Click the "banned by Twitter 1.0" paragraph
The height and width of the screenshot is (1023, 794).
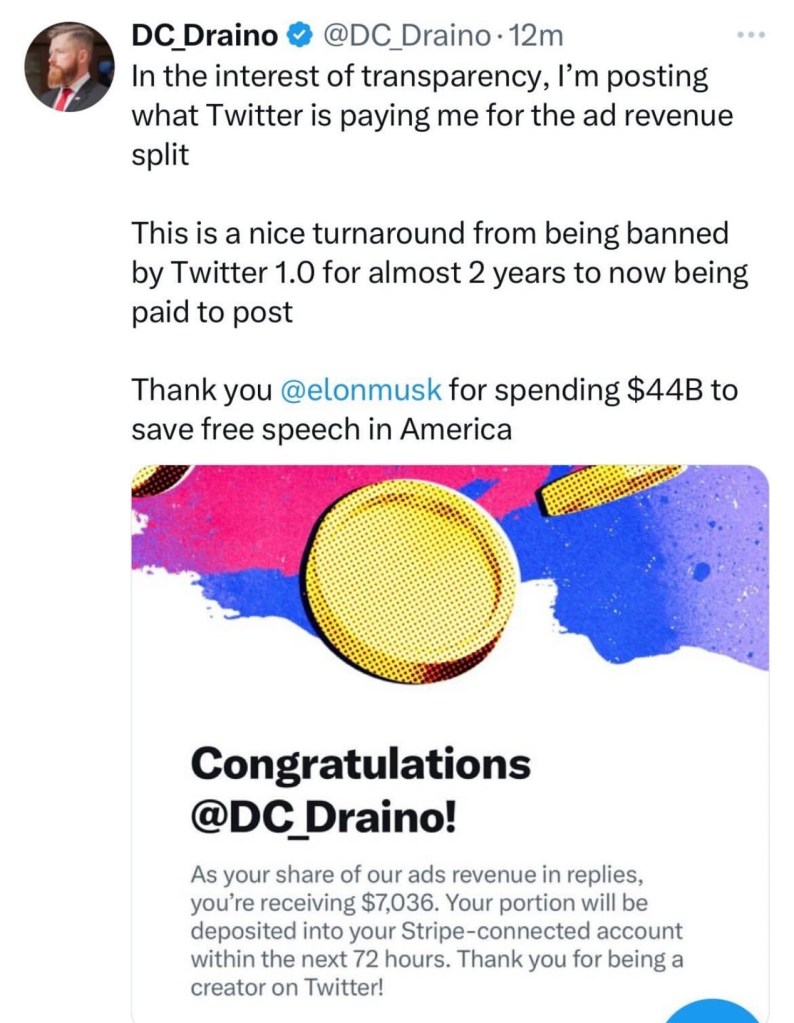pos(440,274)
